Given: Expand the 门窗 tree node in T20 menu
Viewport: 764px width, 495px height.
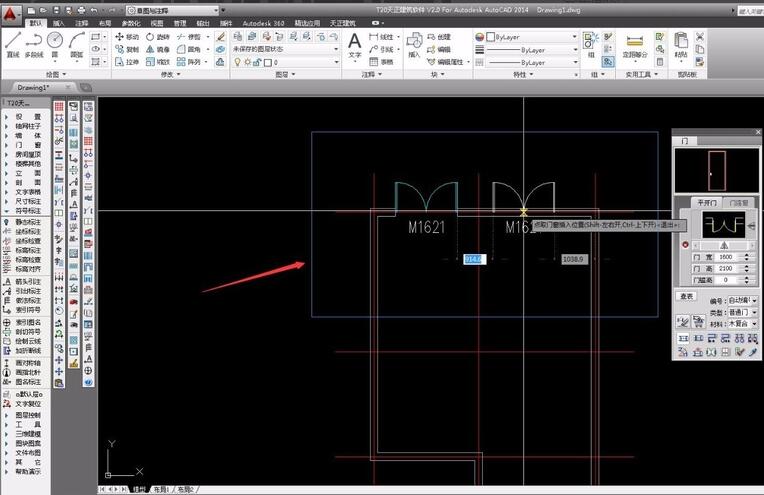Looking at the screenshot, I should 6,145.
